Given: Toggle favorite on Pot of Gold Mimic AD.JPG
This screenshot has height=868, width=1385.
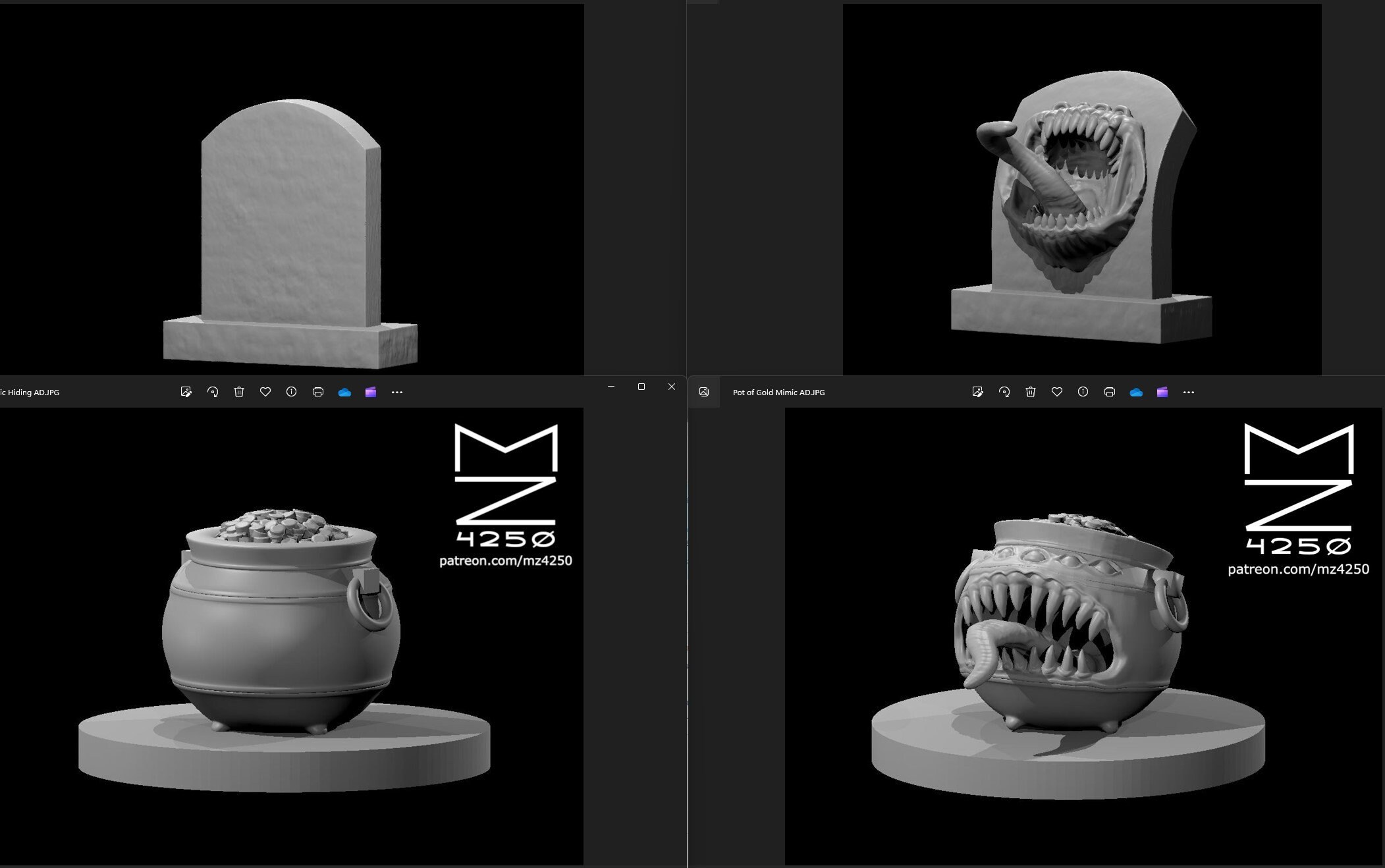Looking at the screenshot, I should coord(1057,392).
